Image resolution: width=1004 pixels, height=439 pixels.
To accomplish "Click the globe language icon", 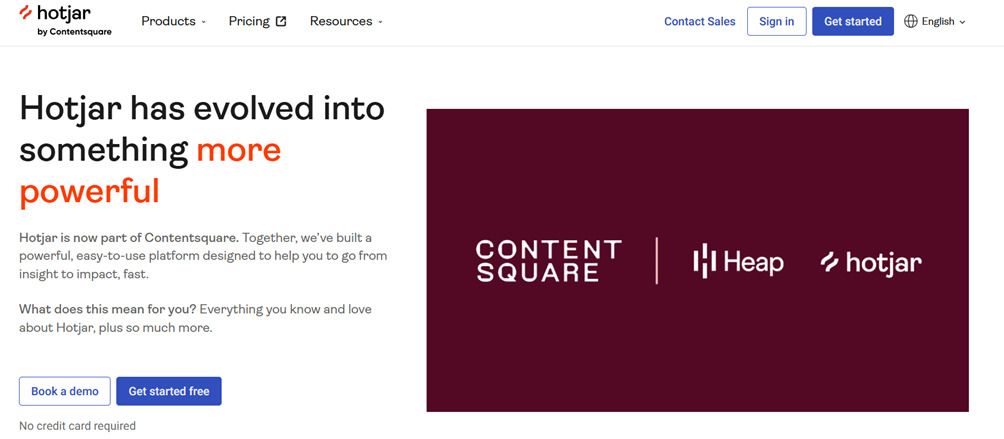I will (x=911, y=21).
